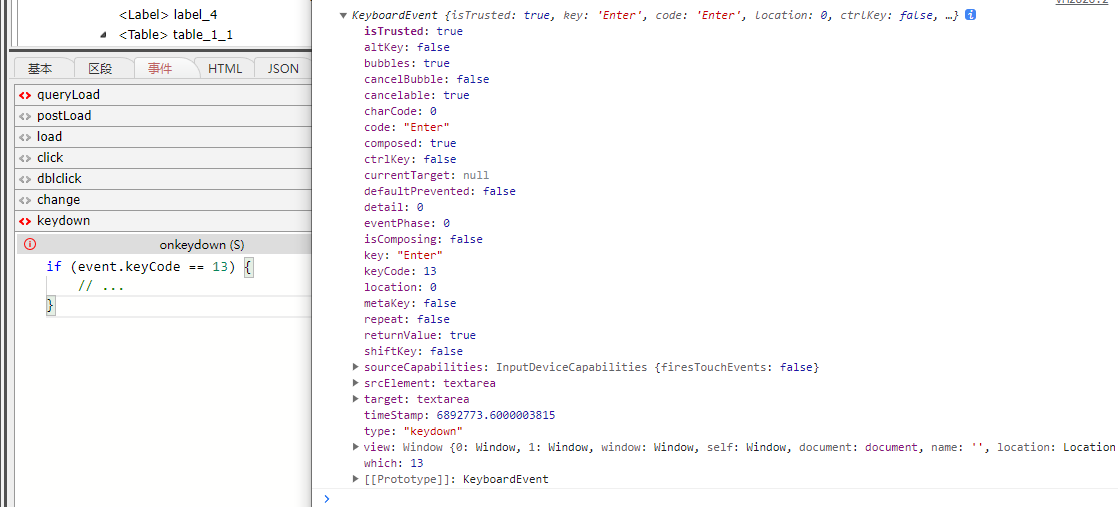The width and height of the screenshot is (1118, 507).
Task: Click the isComposing: false property
Action: coord(423,239)
